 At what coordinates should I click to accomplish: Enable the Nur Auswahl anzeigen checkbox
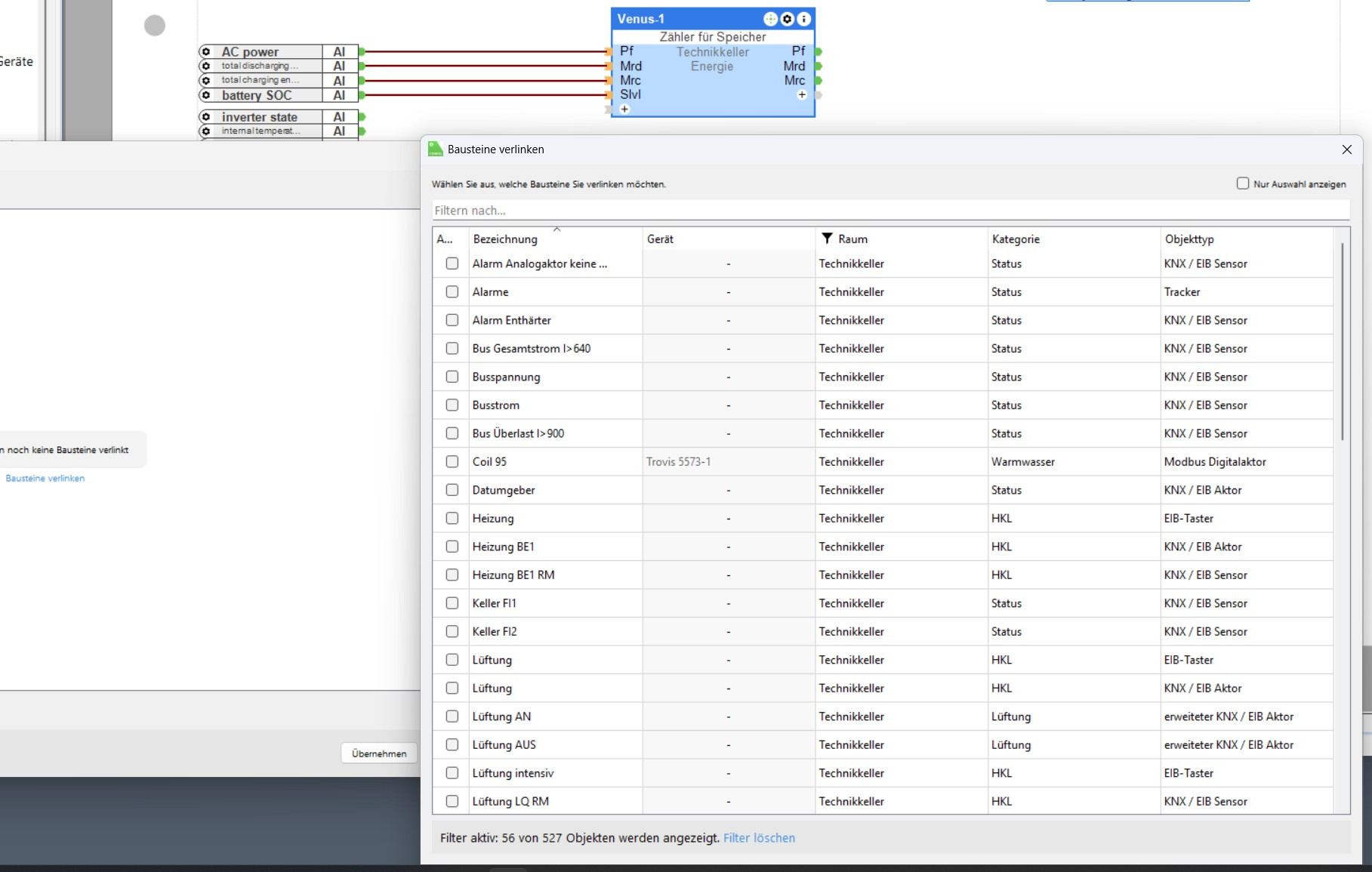(1243, 183)
